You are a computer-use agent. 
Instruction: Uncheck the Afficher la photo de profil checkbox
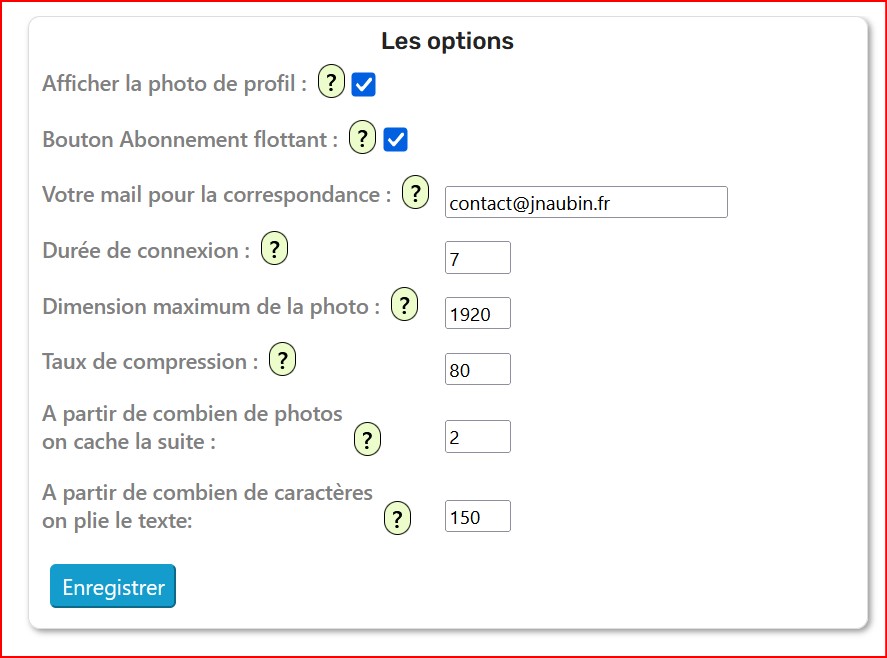tap(364, 85)
